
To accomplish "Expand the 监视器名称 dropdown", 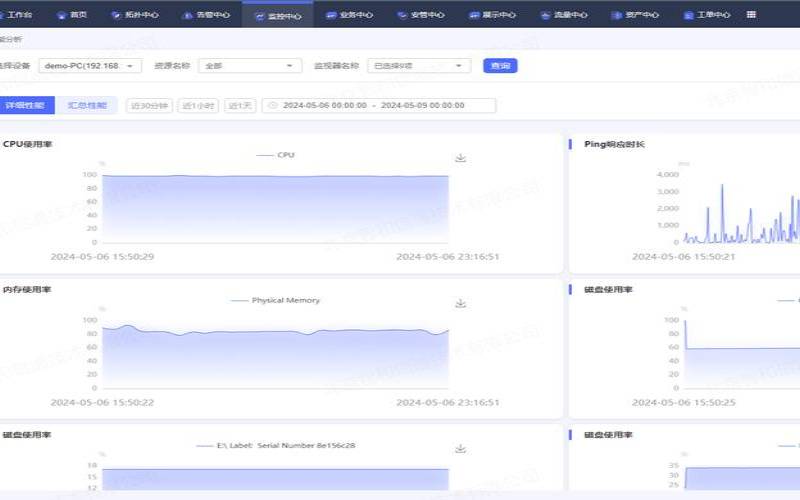I will [418, 66].
